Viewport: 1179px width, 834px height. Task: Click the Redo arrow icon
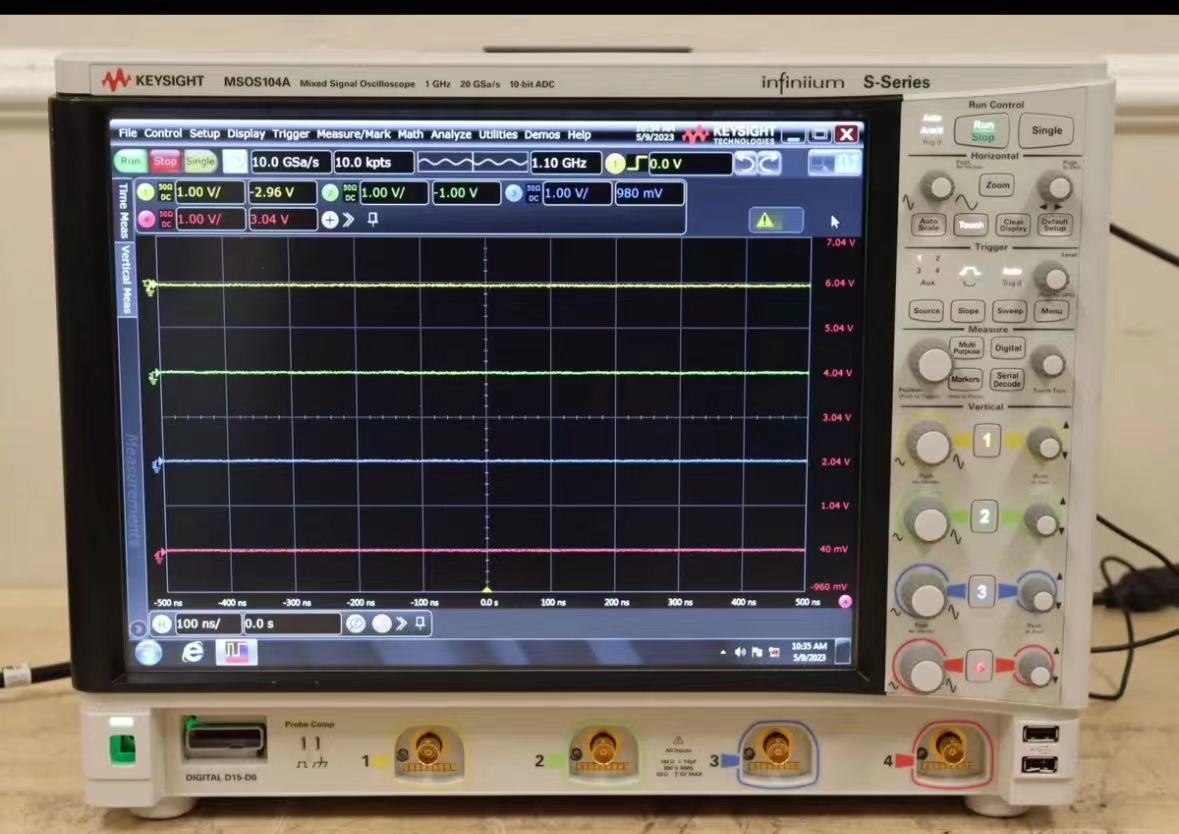tap(770, 164)
